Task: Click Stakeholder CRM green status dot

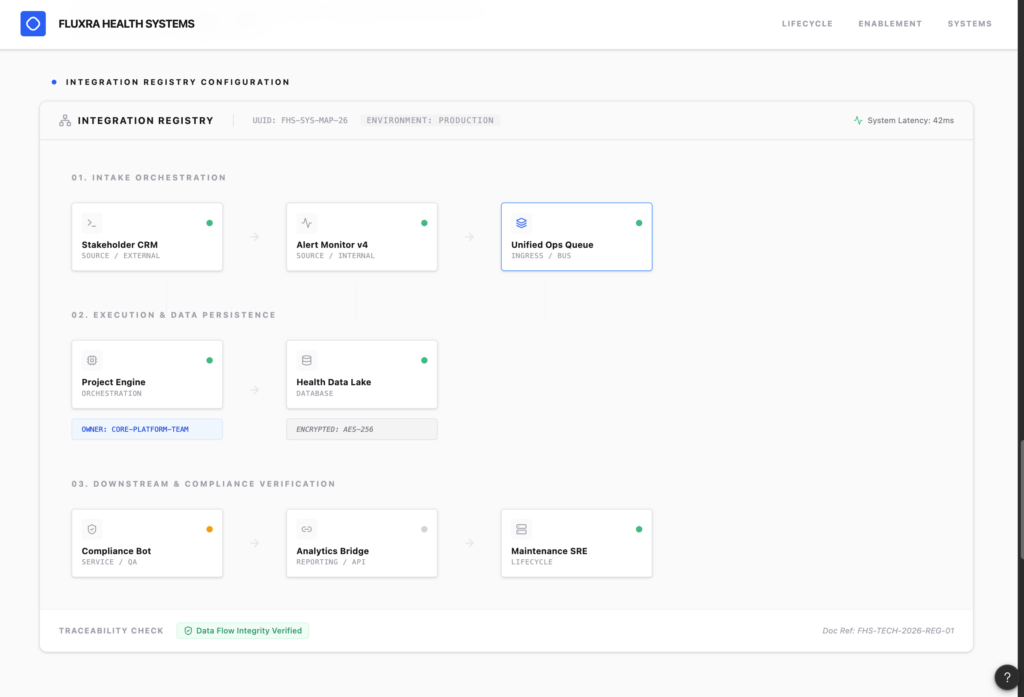Action: pyautogui.click(x=210, y=223)
